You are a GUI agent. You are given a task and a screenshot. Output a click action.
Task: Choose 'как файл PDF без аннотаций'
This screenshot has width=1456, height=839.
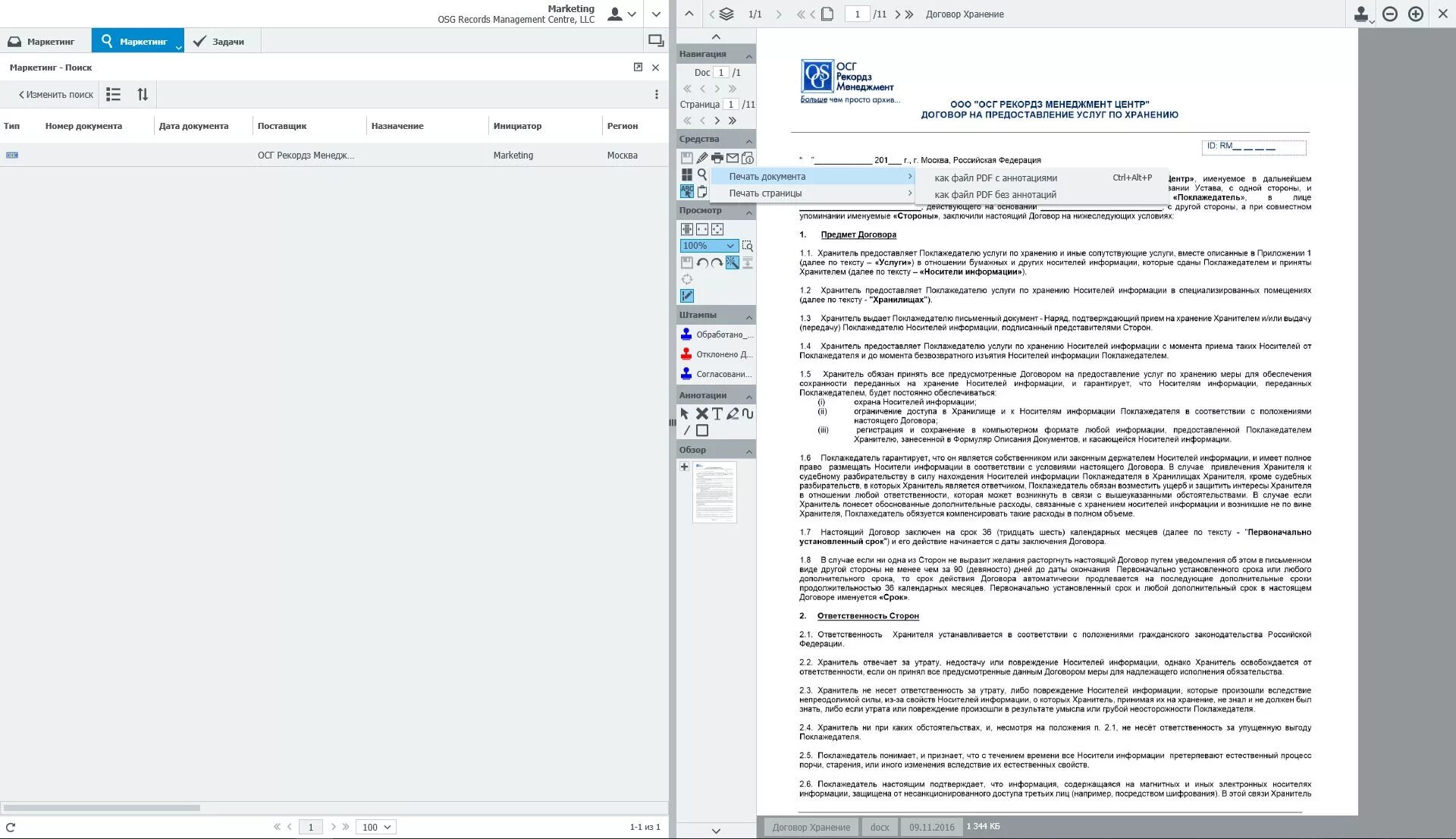click(x=995, y=194)
